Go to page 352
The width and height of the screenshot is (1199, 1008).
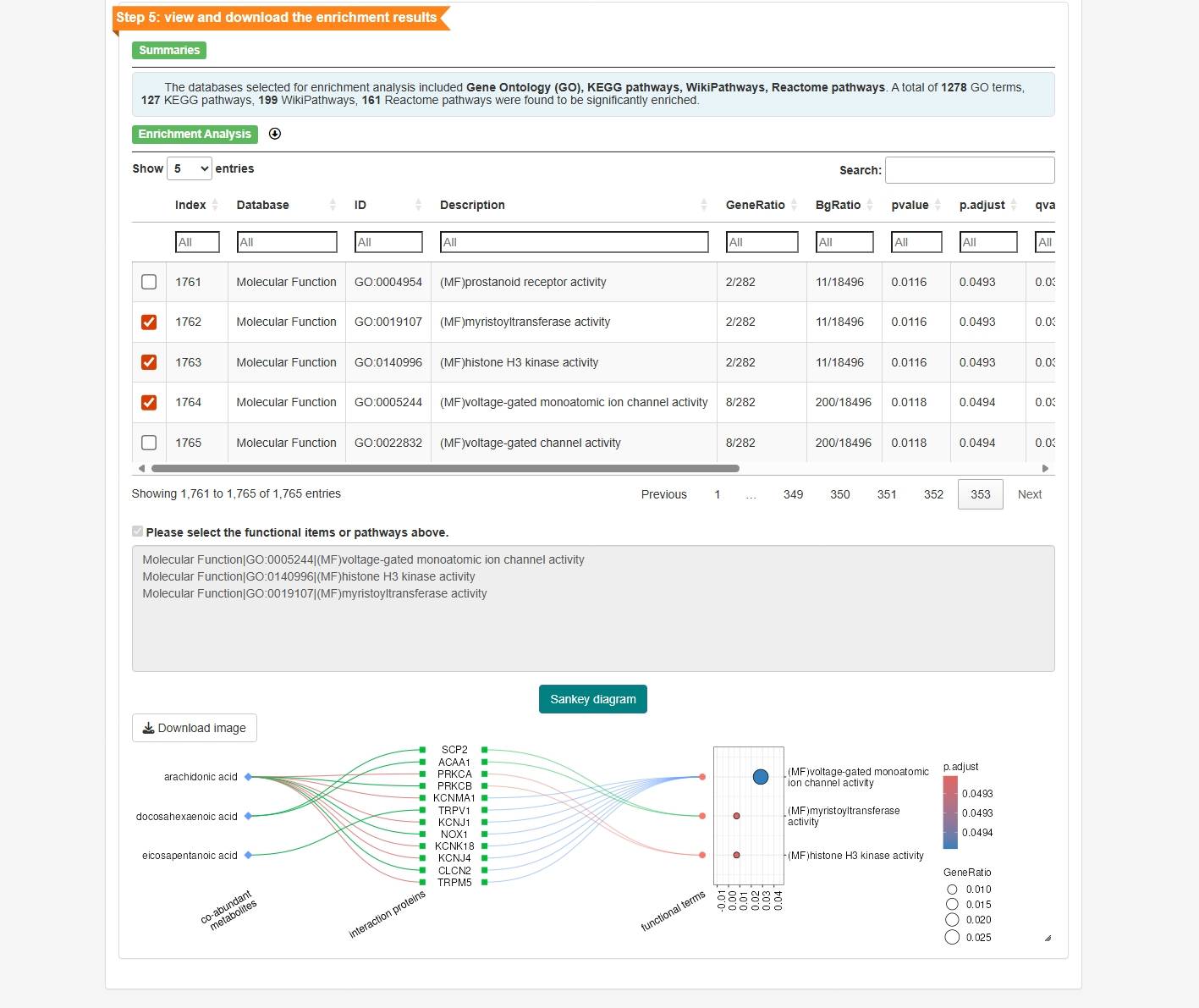(x=933, y=494)
